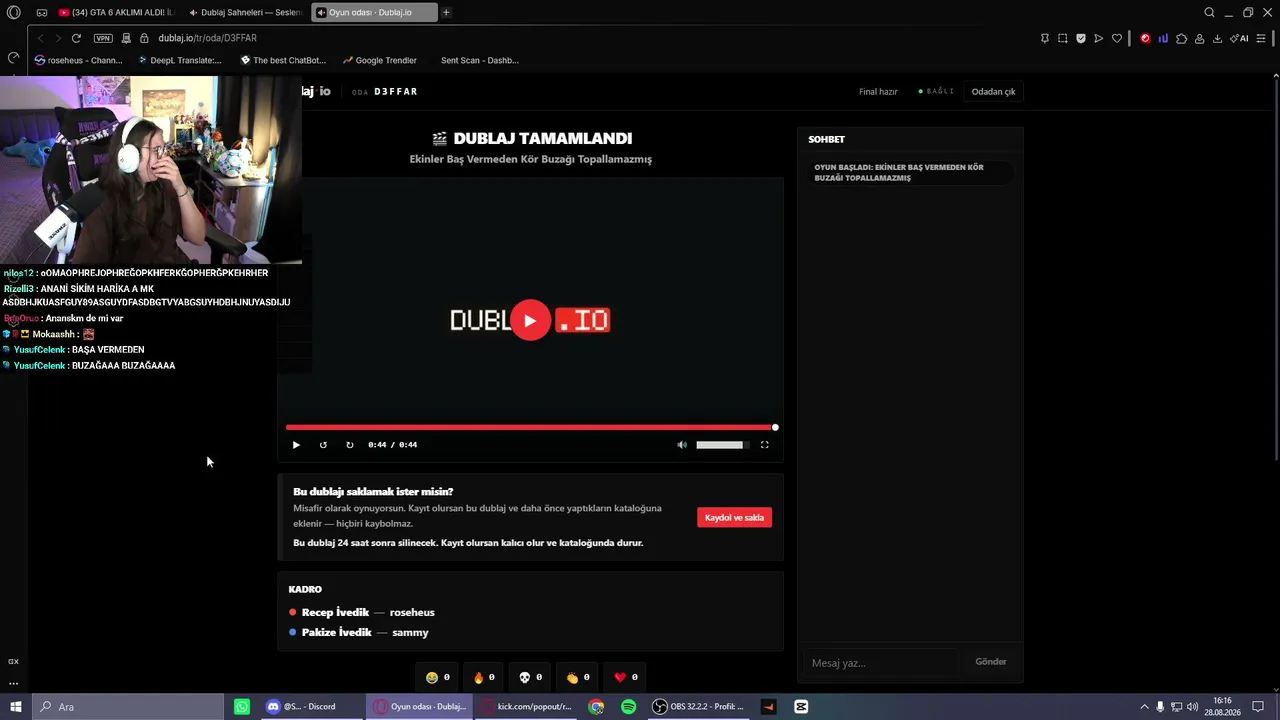1280x720 pixels.
Task: Open 'The best ChatBot...' bookmark
Action: (283, 60)
